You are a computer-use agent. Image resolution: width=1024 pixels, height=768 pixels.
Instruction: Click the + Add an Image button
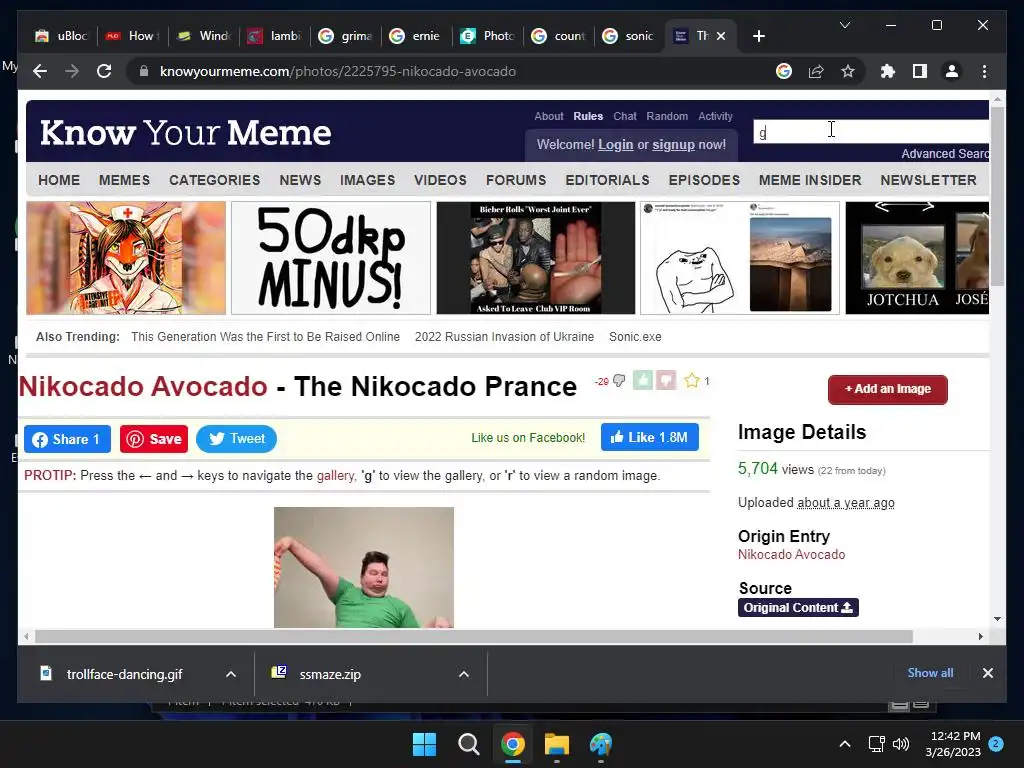888,389
